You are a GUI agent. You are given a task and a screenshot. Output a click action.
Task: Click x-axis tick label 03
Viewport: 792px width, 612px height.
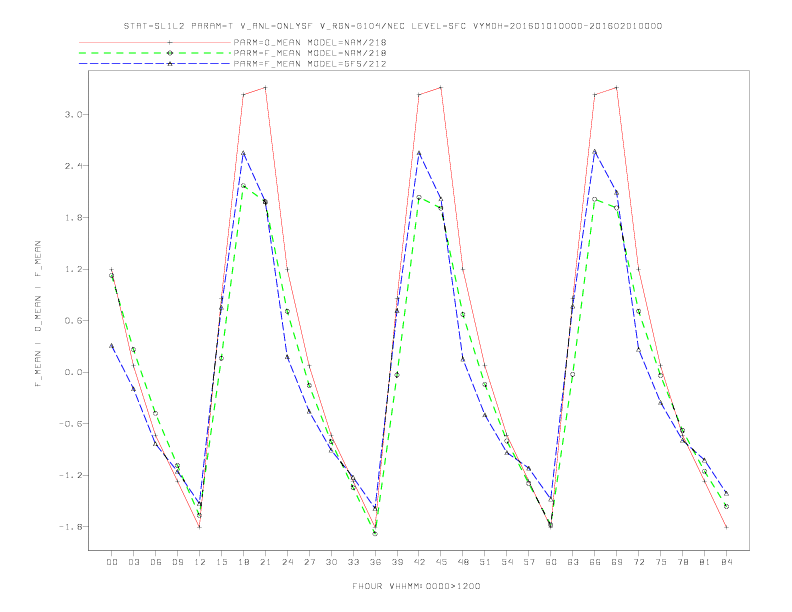(133, 562)
